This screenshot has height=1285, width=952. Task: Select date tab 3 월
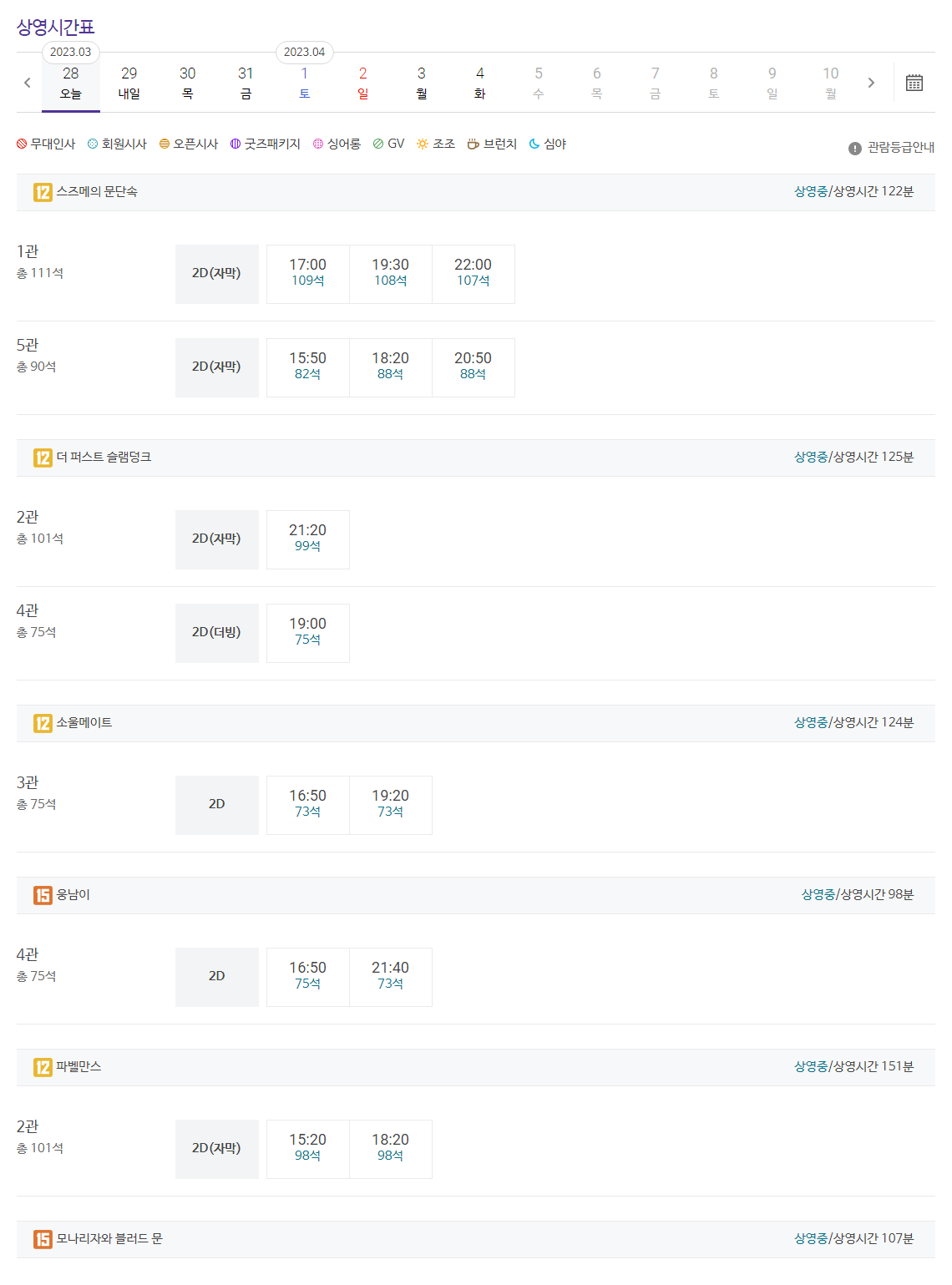422,83
